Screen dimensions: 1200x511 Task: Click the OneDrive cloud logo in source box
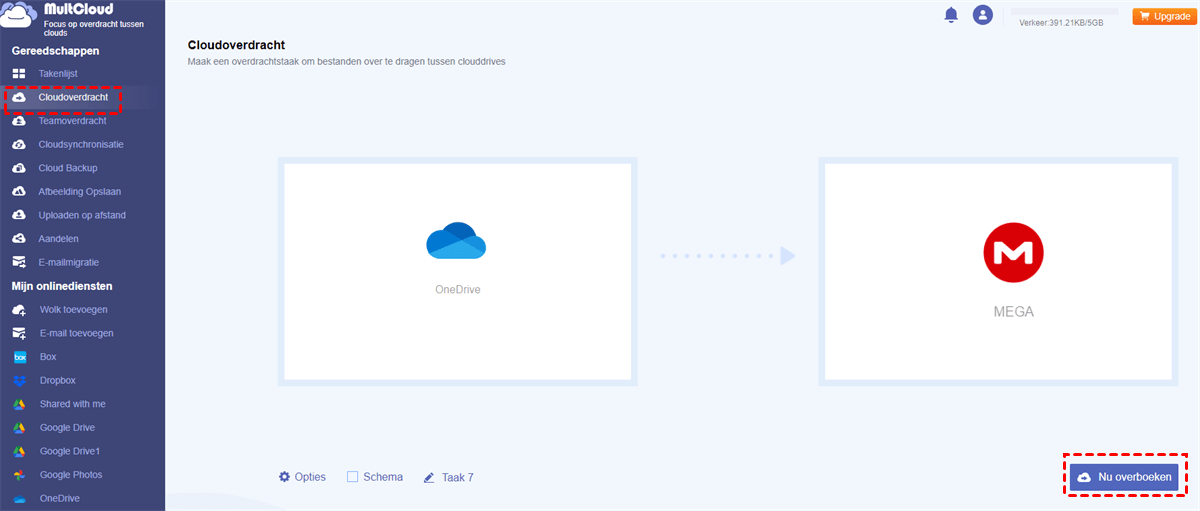tap(456, 241)
